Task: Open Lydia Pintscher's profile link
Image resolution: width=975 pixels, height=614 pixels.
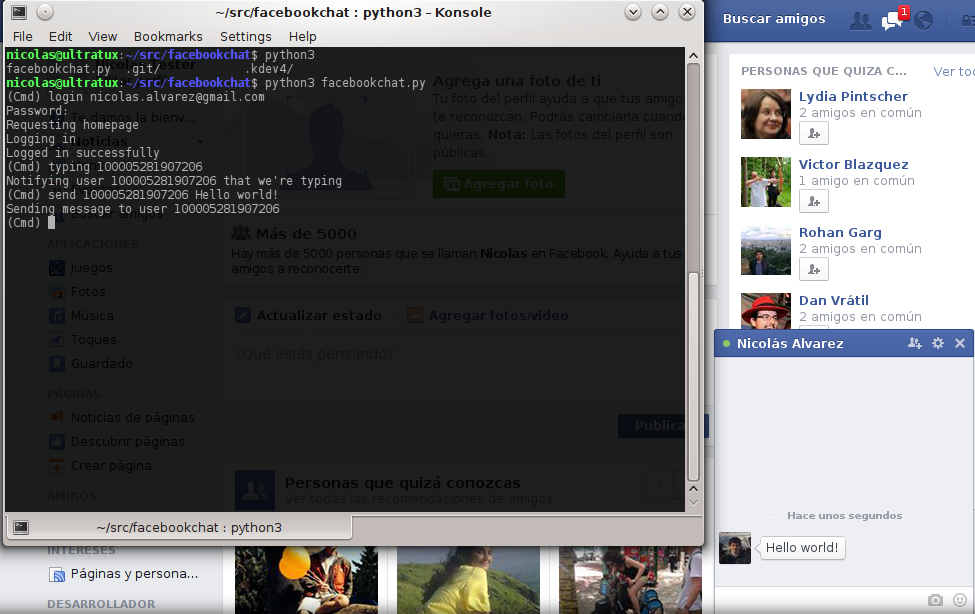Action: pos(853,96)
